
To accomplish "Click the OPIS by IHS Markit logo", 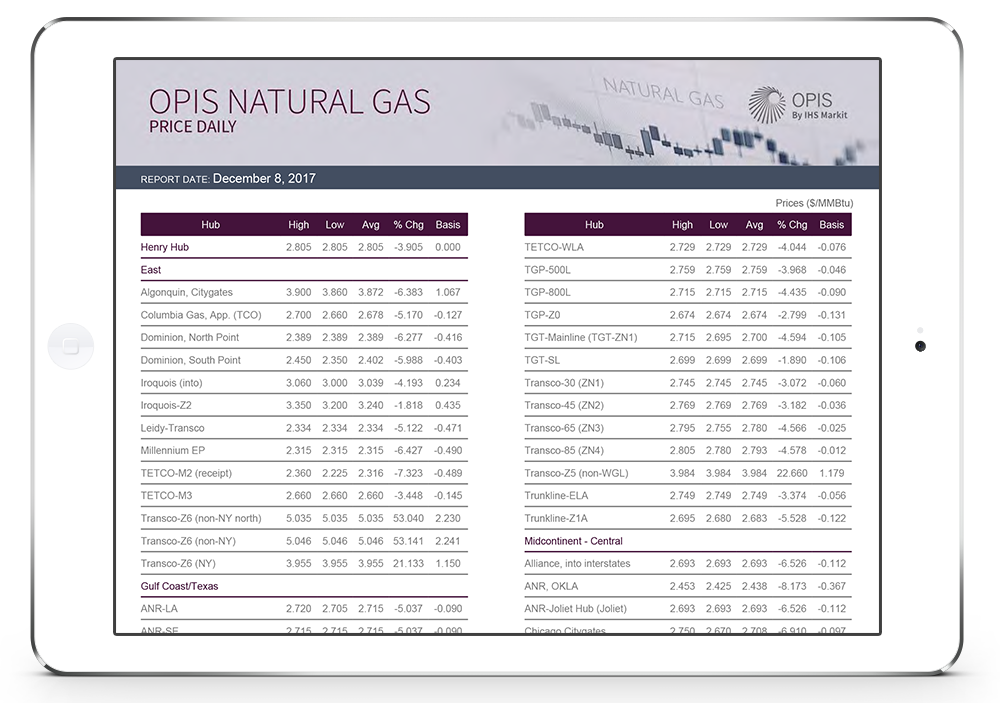I will tap(798, 105).
